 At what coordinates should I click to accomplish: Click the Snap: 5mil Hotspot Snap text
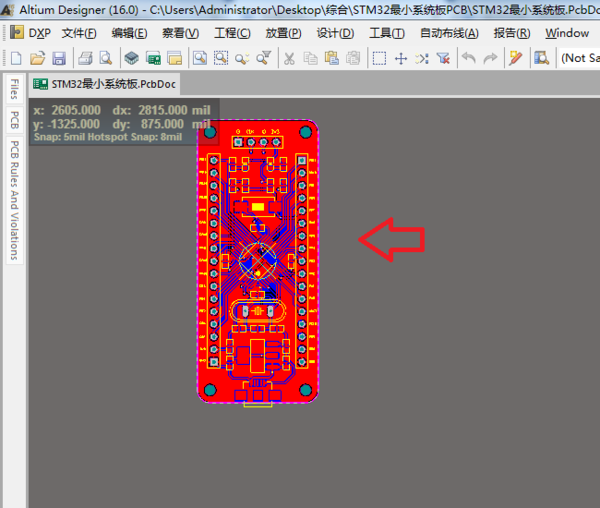coord(108,137)
